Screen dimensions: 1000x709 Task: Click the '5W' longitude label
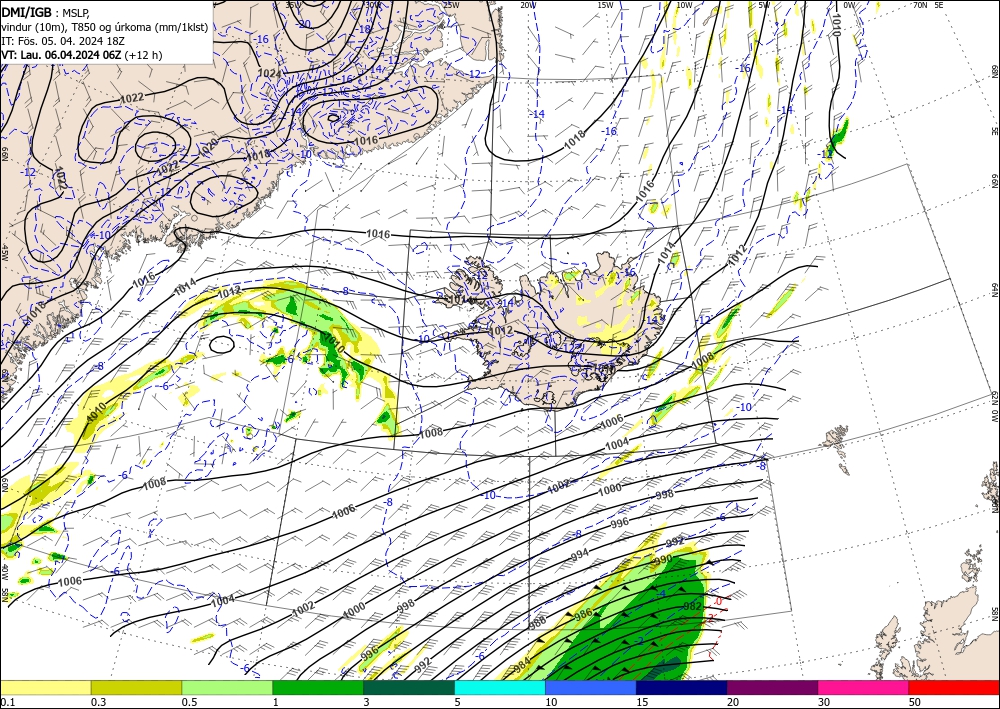pos(764,5)
